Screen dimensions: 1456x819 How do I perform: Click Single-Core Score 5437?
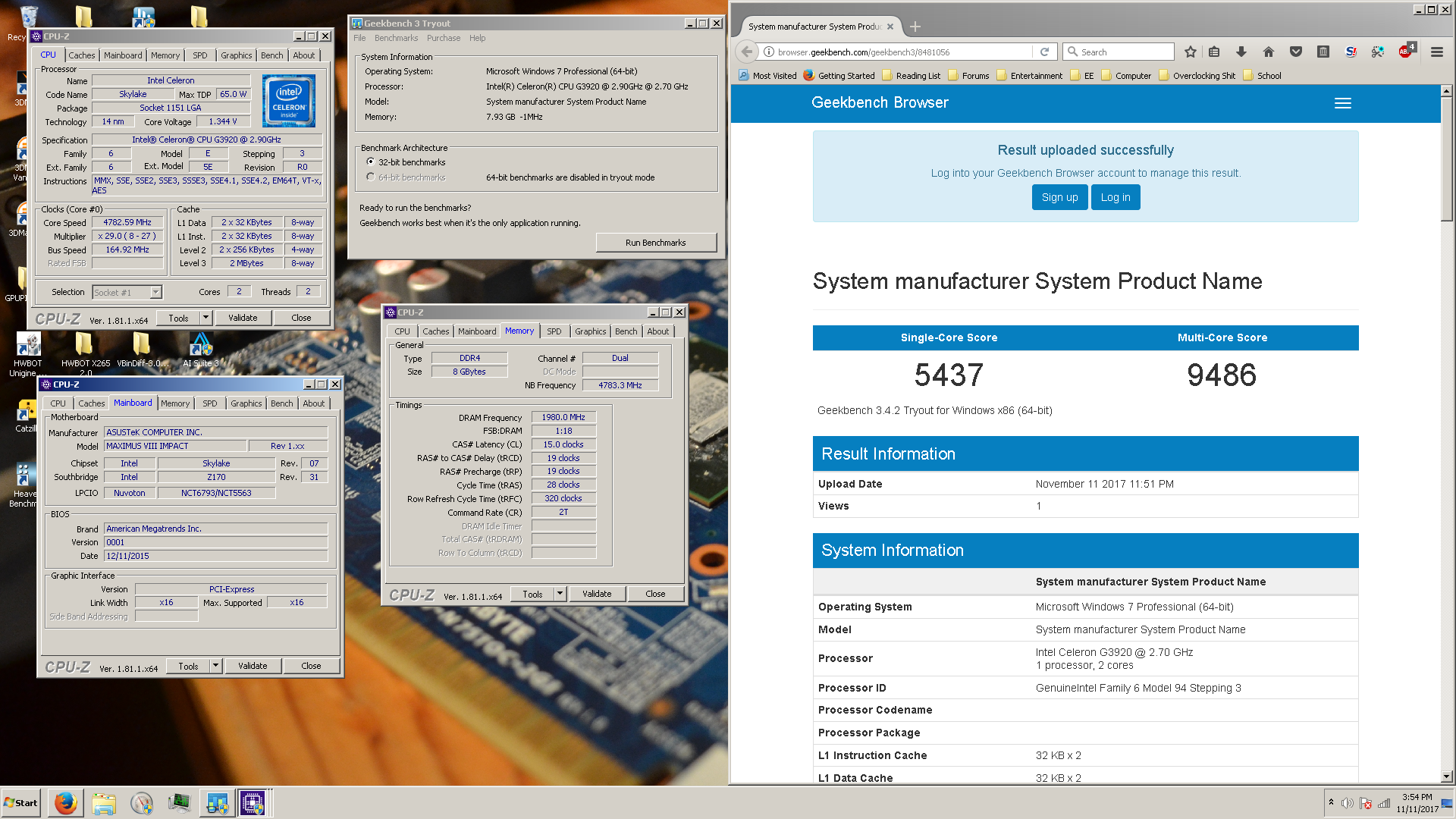click(949, 375)
